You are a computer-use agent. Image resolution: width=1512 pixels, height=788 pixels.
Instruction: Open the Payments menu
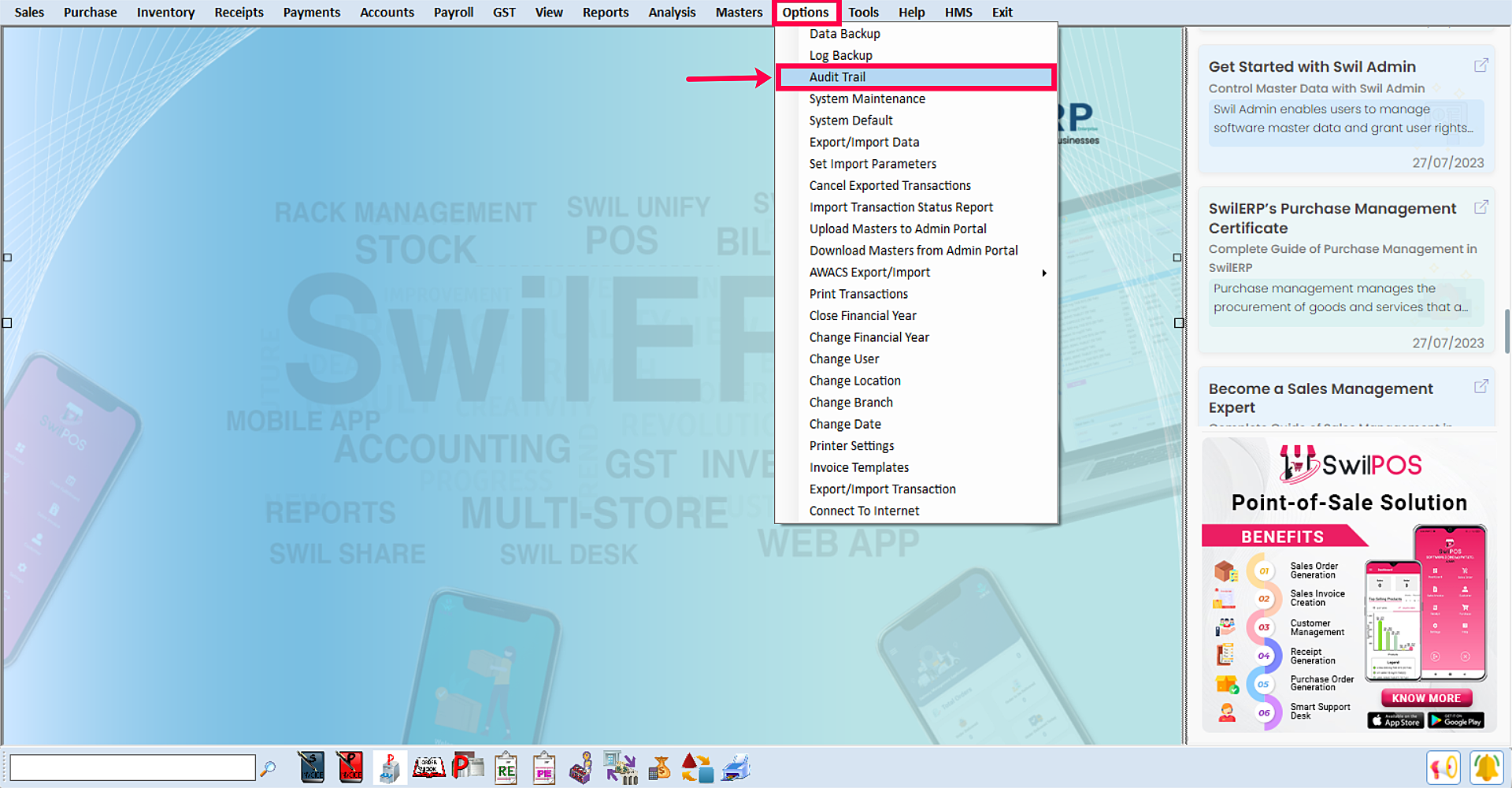coord(312,12)
